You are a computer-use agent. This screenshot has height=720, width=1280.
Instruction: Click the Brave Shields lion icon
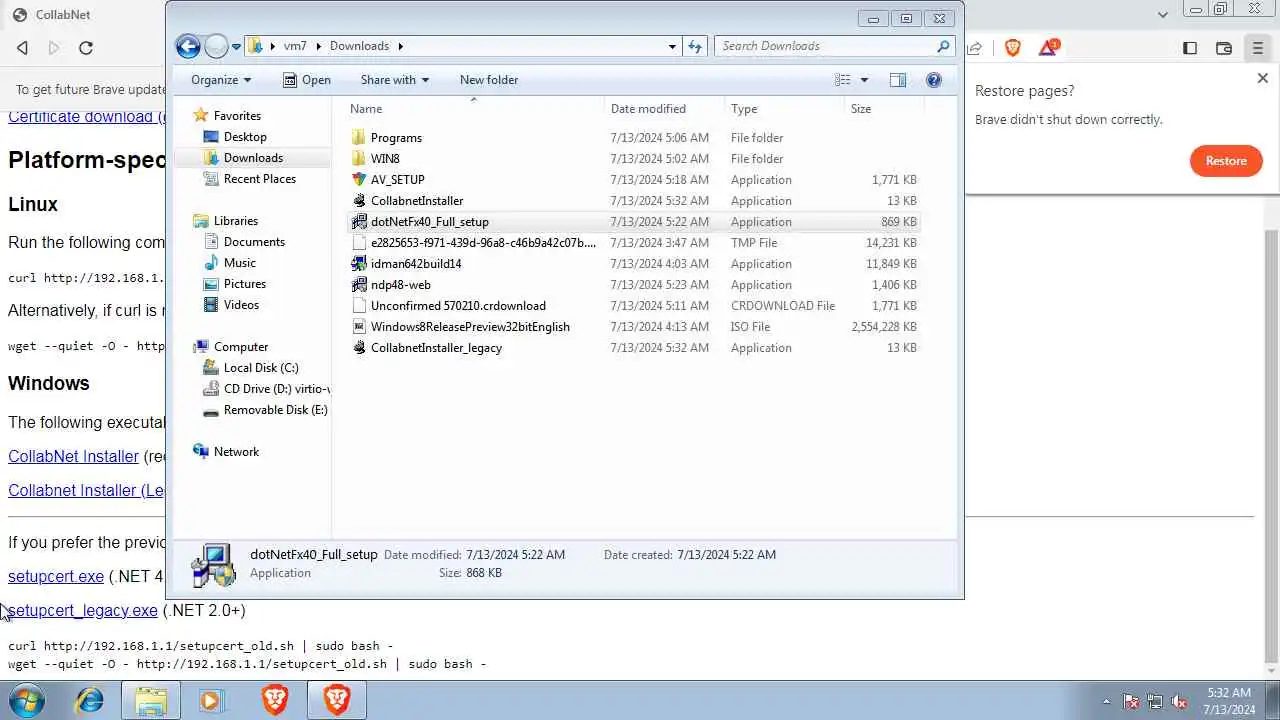point(1013,47)
